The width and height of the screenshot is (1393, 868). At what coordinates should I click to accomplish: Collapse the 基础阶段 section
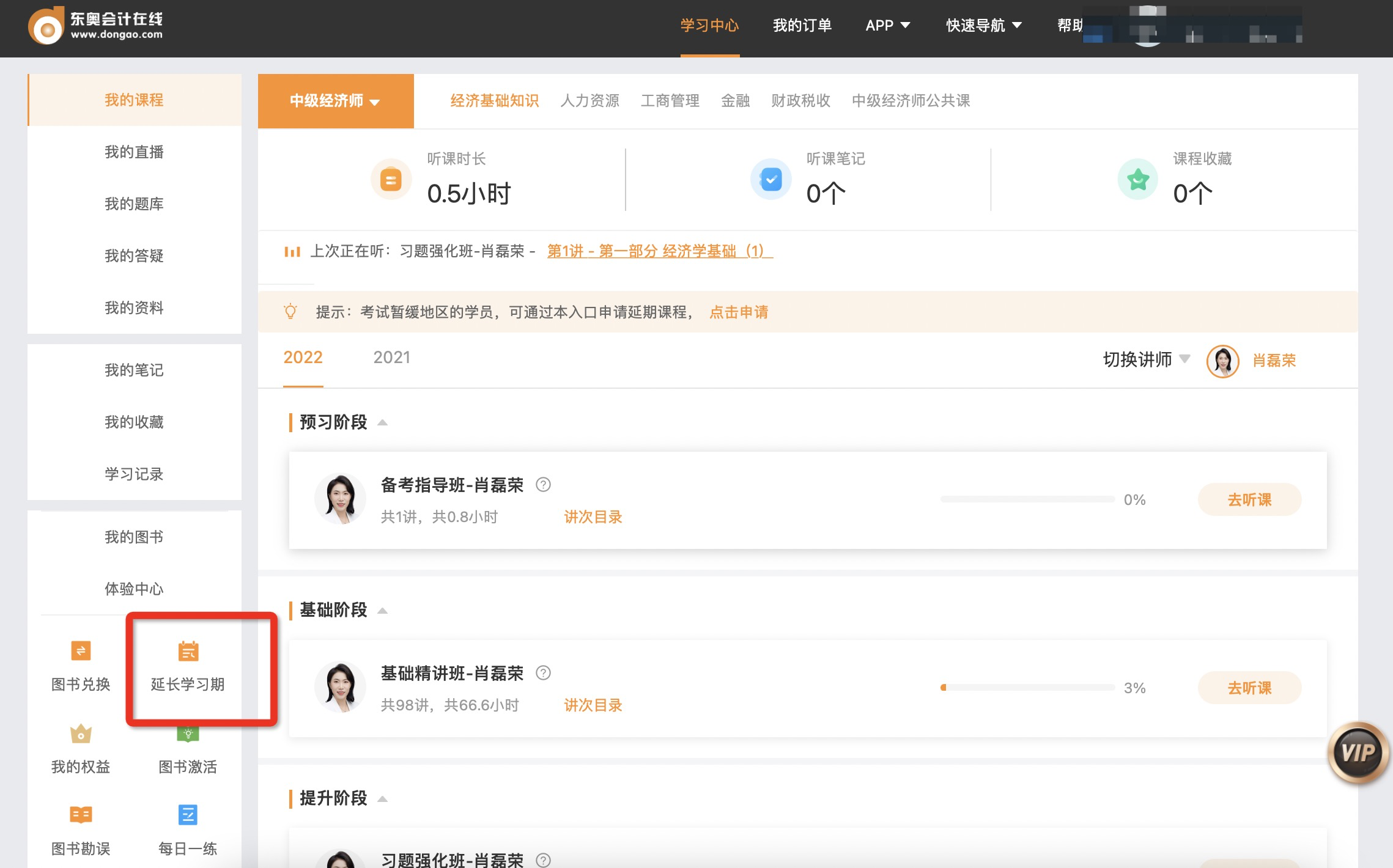click(x=383, y=611)
